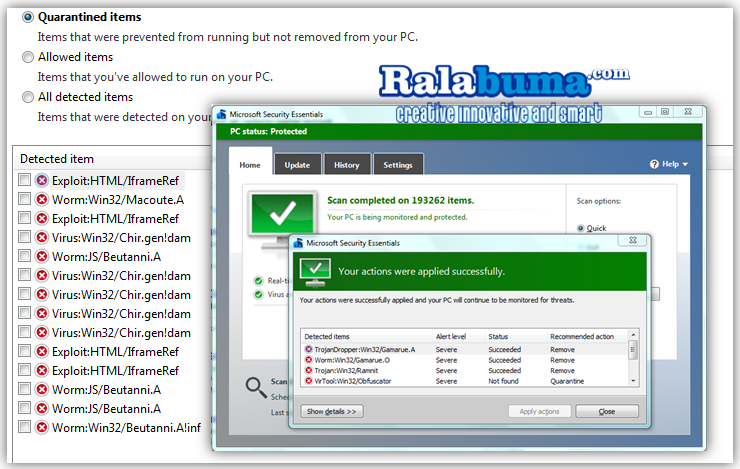This screenshot has width=740, height=469.
Task: Tick the checkbox for Worm:JS/Beutanni.A row under Virus:Win32/Chir.gen!dam at top
Action: point(24,256)
